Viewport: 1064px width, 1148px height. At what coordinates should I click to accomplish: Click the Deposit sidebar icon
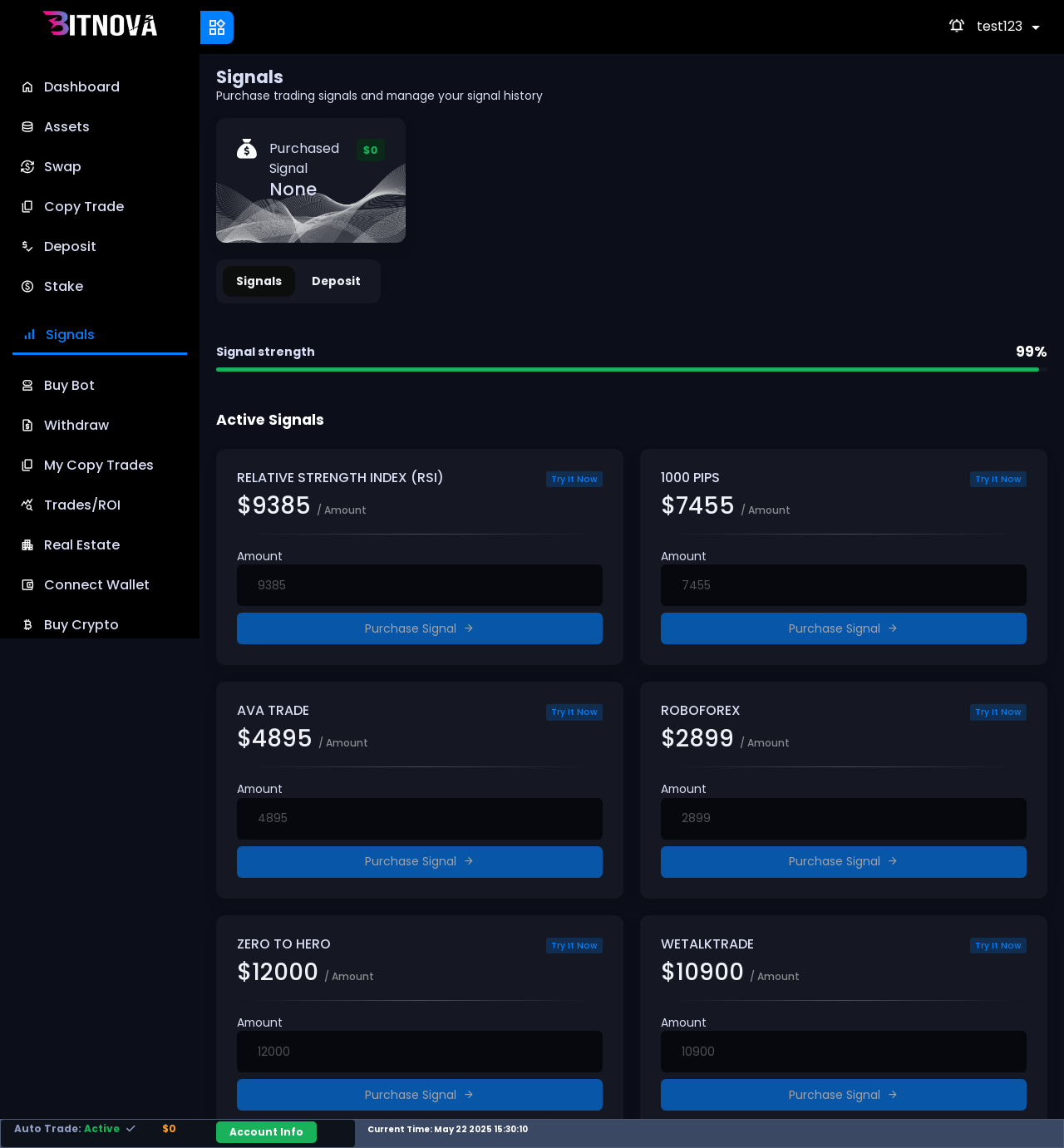coord(27,247)
